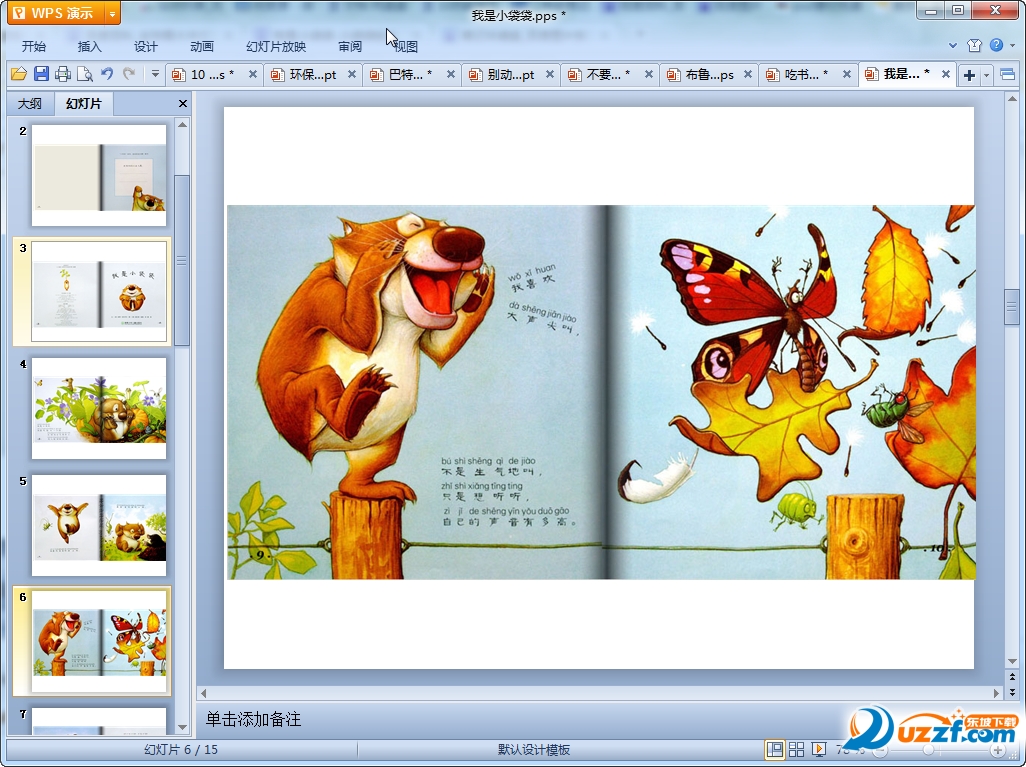Open the dropdown arrow next to Help
The height and width of the screenshot is (767, 1026).
coord(1012,45)
